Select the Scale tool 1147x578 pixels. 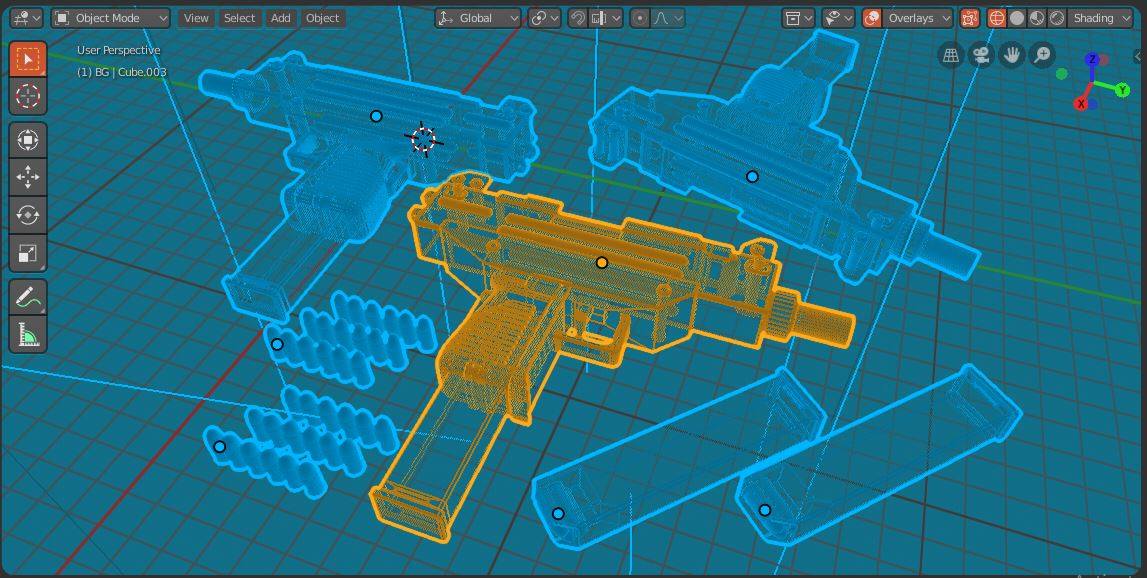tap(28, 253)
